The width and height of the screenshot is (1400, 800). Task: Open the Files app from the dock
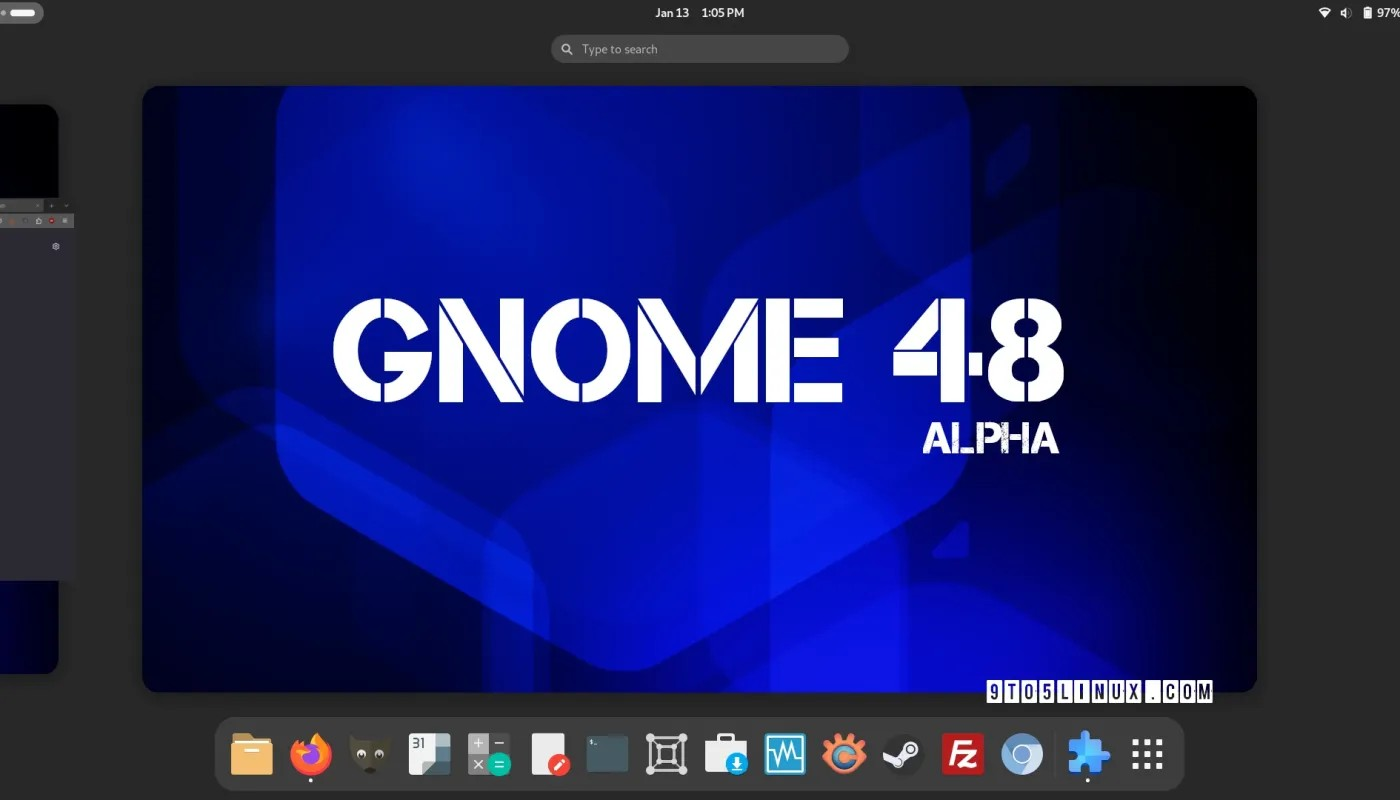(252, 754)
